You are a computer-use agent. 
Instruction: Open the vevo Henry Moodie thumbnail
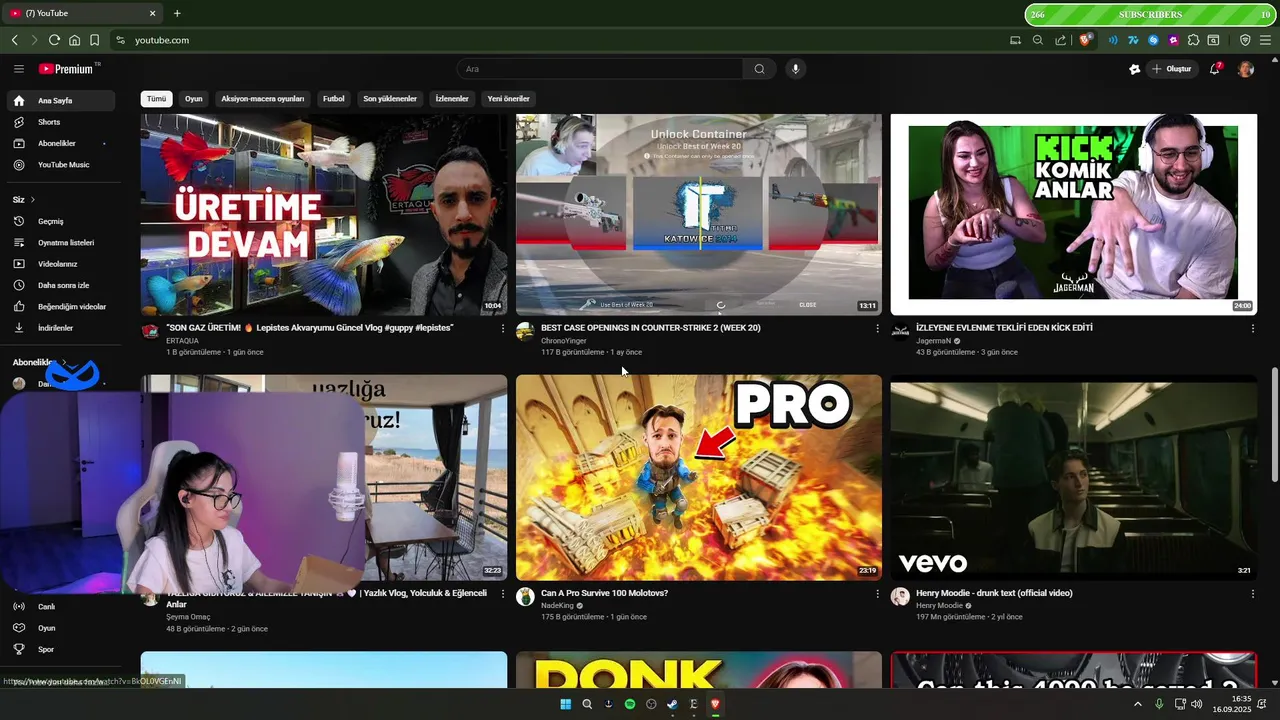[x=1074, y=478]
